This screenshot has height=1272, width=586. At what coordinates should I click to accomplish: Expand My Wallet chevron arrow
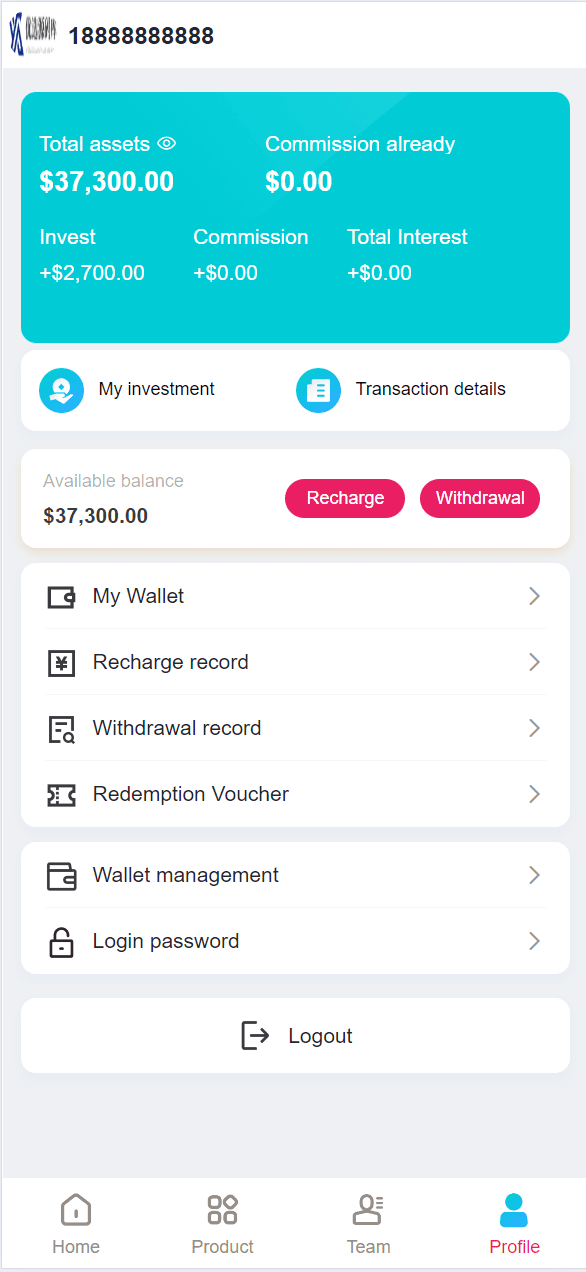point(534,597)
